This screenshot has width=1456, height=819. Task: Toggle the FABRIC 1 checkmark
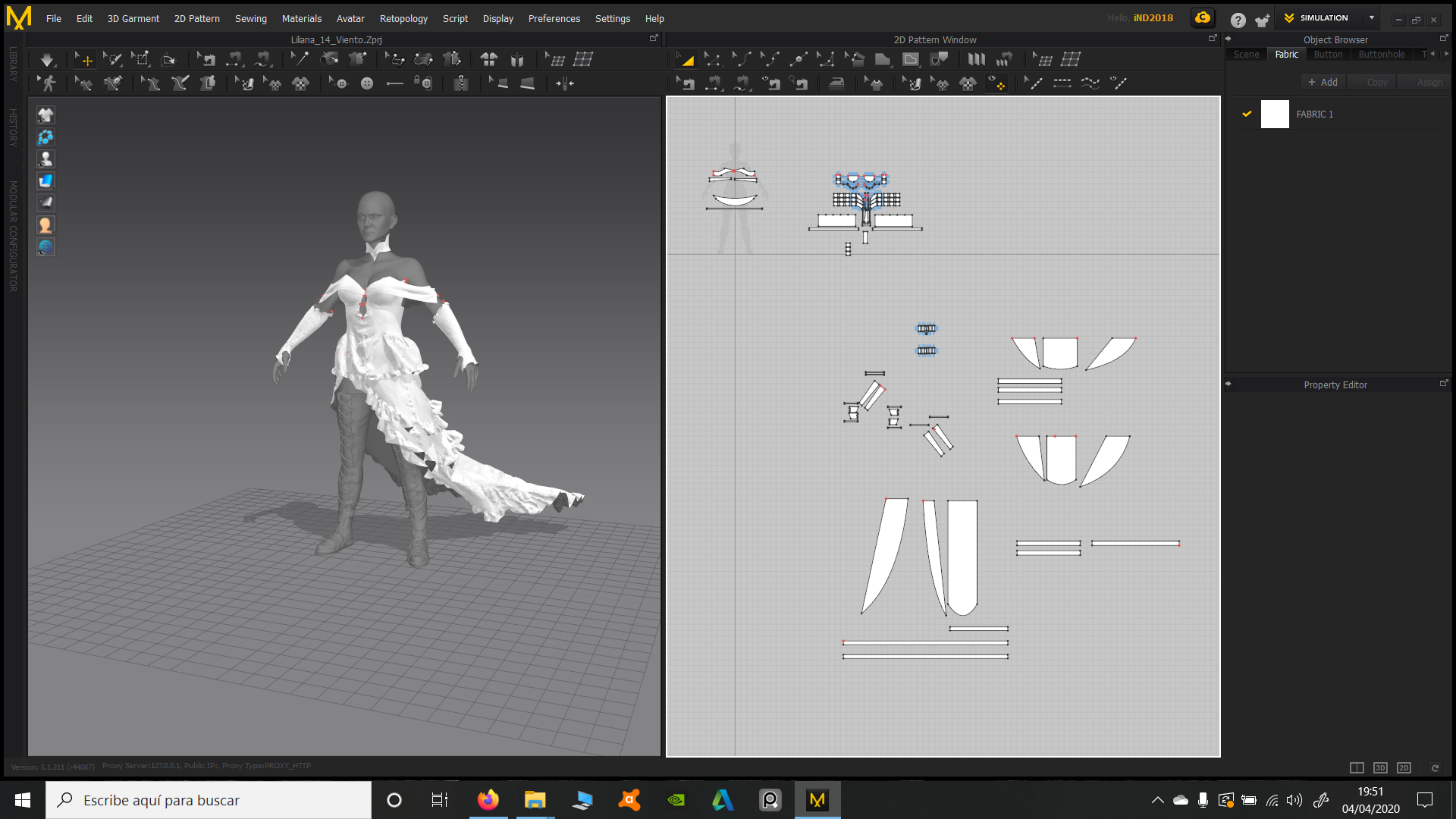pyautogui.click(x=1247, y=114)
